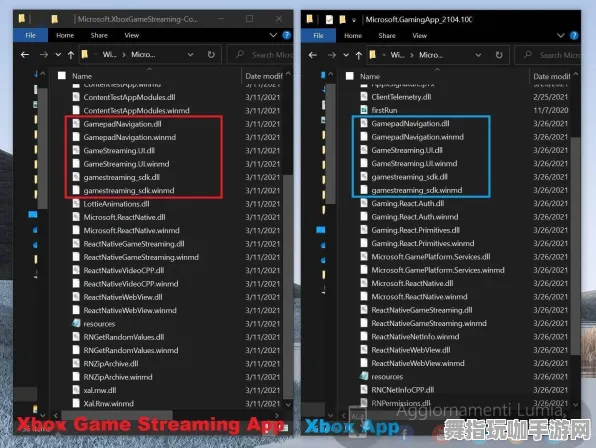Select Microsoft.GamePlatform.Services.dll in right window
The height and width of the screenshot is (448, 596).
(431, 256)
